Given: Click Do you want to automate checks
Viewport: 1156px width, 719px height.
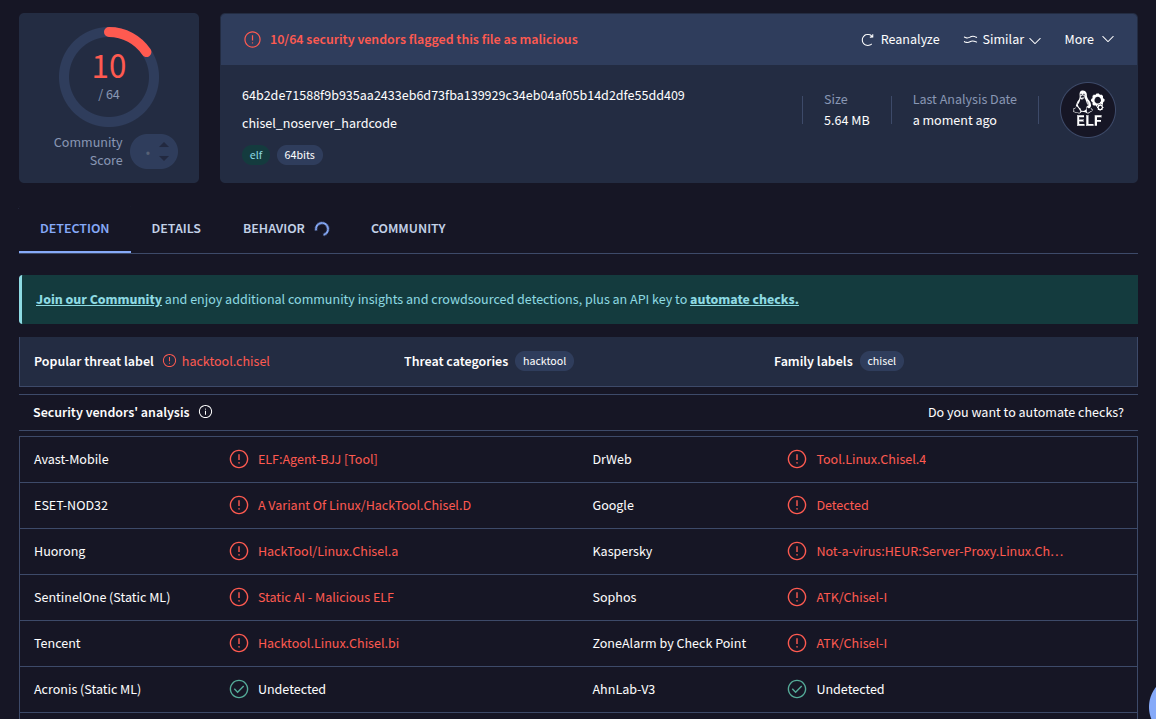Looking at the screenshot, I should [1026, 412].
